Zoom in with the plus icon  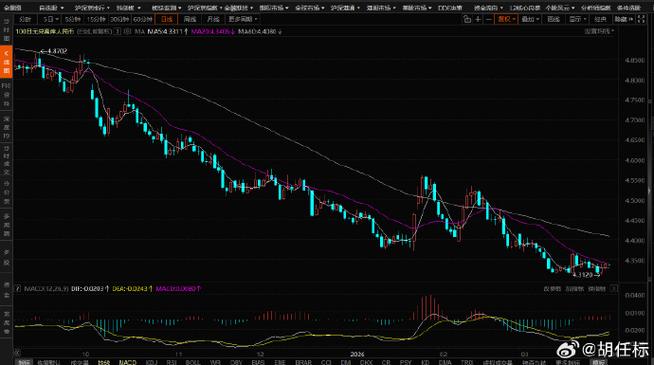point(478,19)
